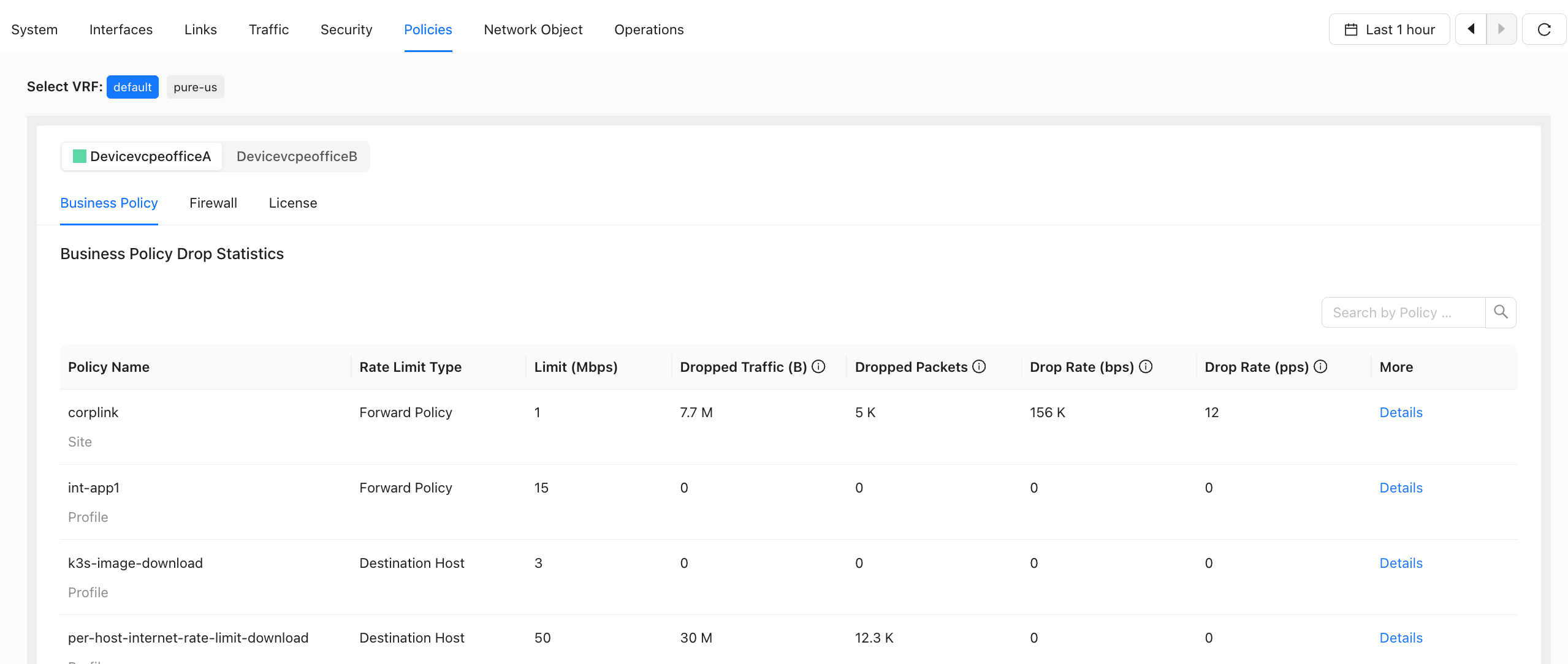Screen dimensions: 1568x664
Task: Click drop rate pps value 12
Action: coord(1212,412)
